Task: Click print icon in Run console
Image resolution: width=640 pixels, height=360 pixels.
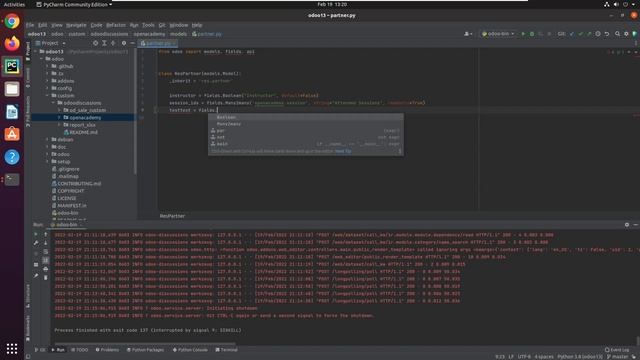Action: 45,269
